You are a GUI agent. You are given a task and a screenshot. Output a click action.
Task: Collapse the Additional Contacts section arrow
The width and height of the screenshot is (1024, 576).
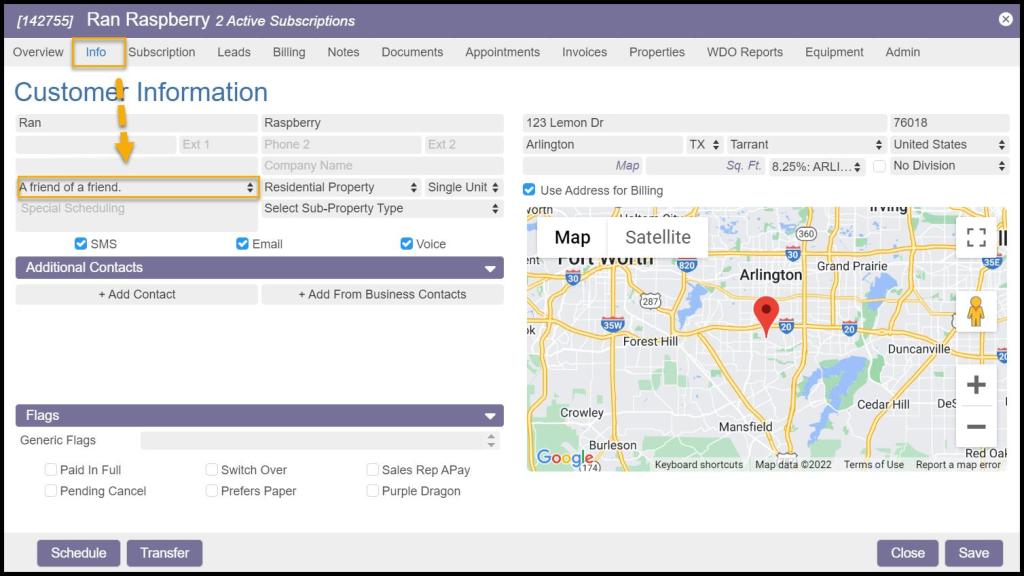490,268
